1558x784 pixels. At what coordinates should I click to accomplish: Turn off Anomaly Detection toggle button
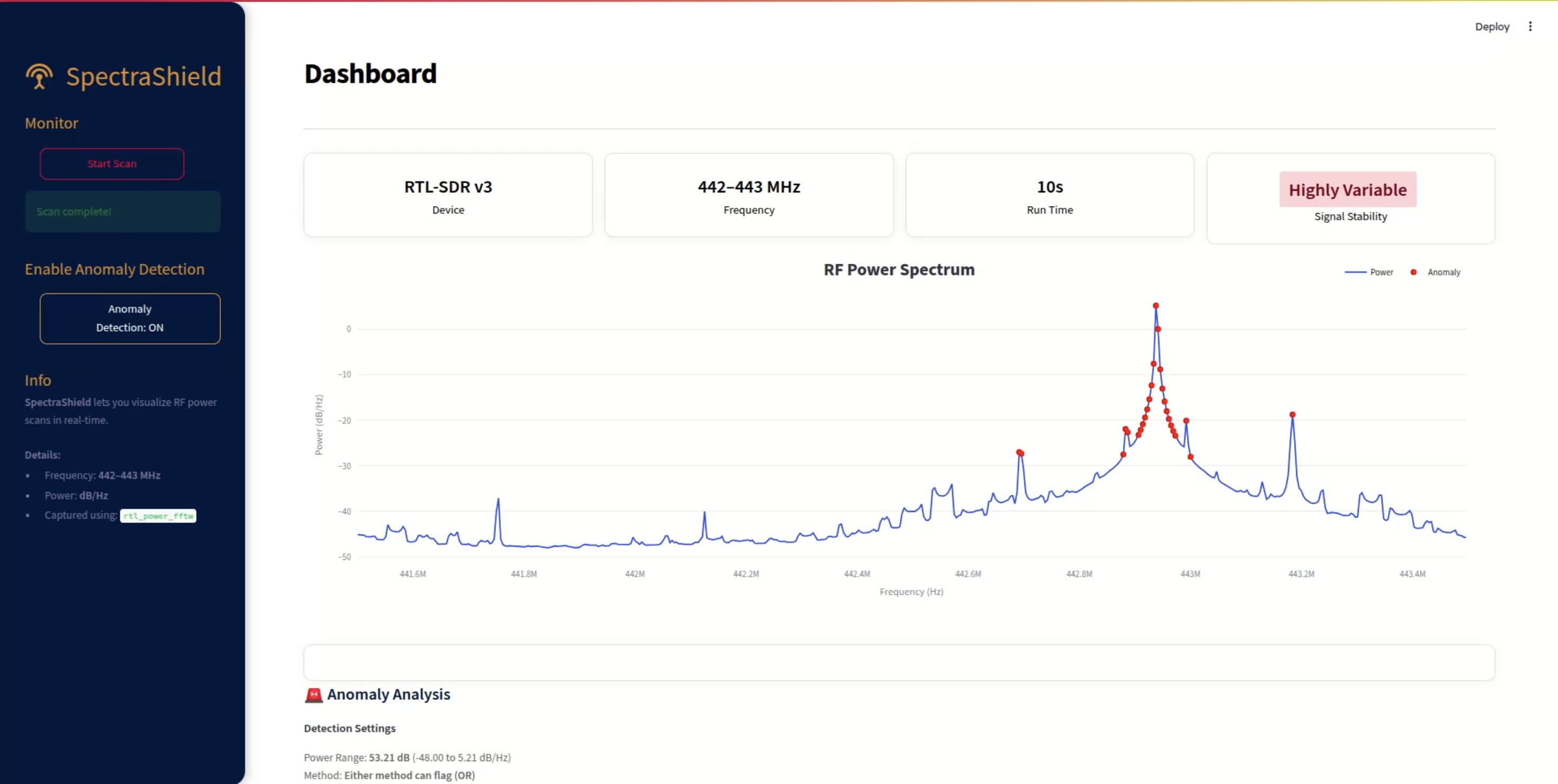[130, 318]
